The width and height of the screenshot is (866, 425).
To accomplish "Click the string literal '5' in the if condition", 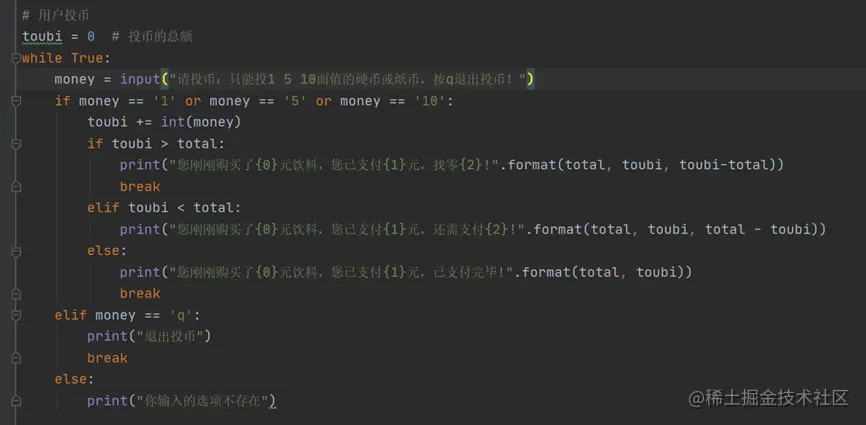I will (295, 101).
